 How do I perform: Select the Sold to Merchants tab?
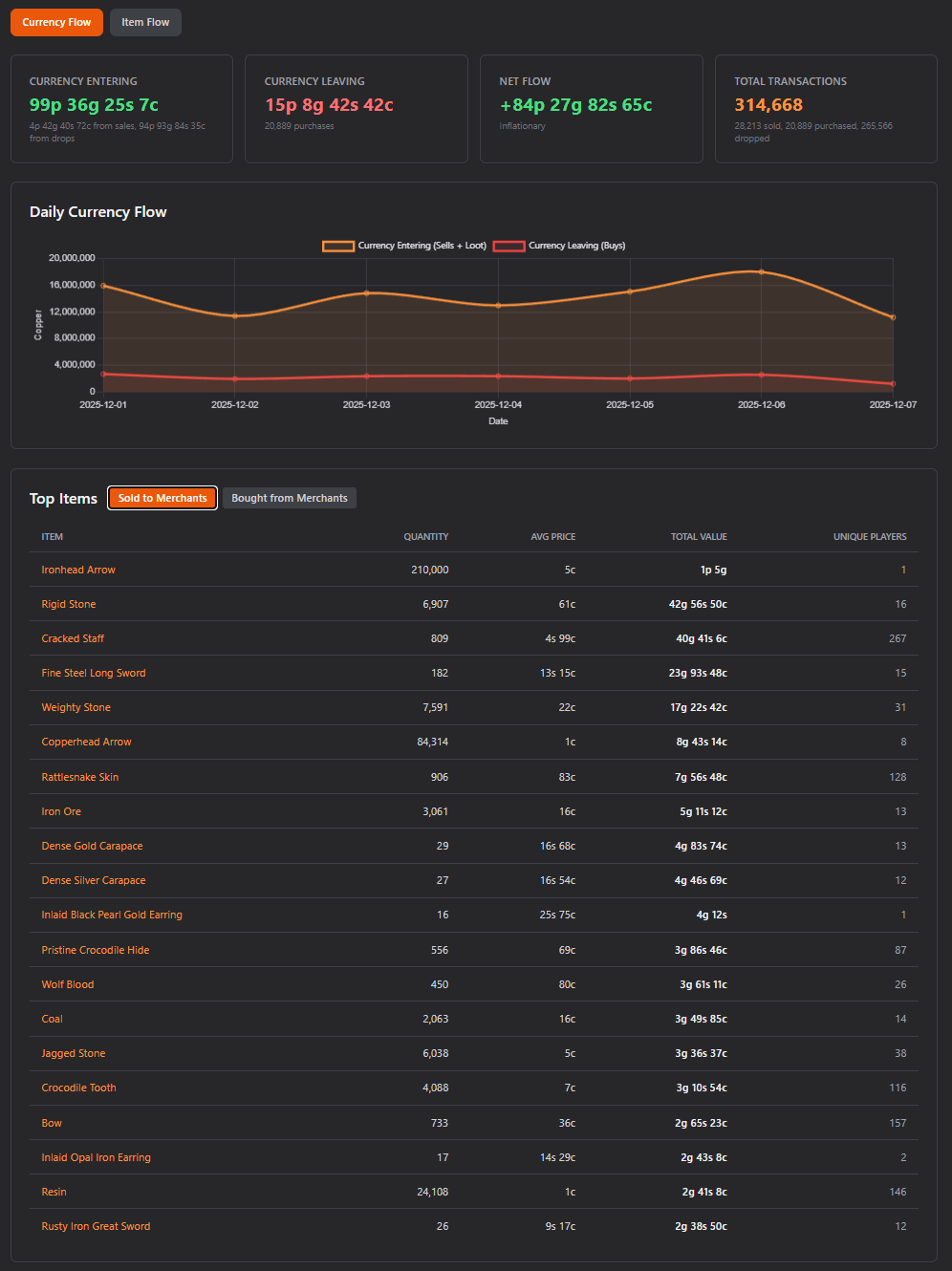[x=162, y=498]
